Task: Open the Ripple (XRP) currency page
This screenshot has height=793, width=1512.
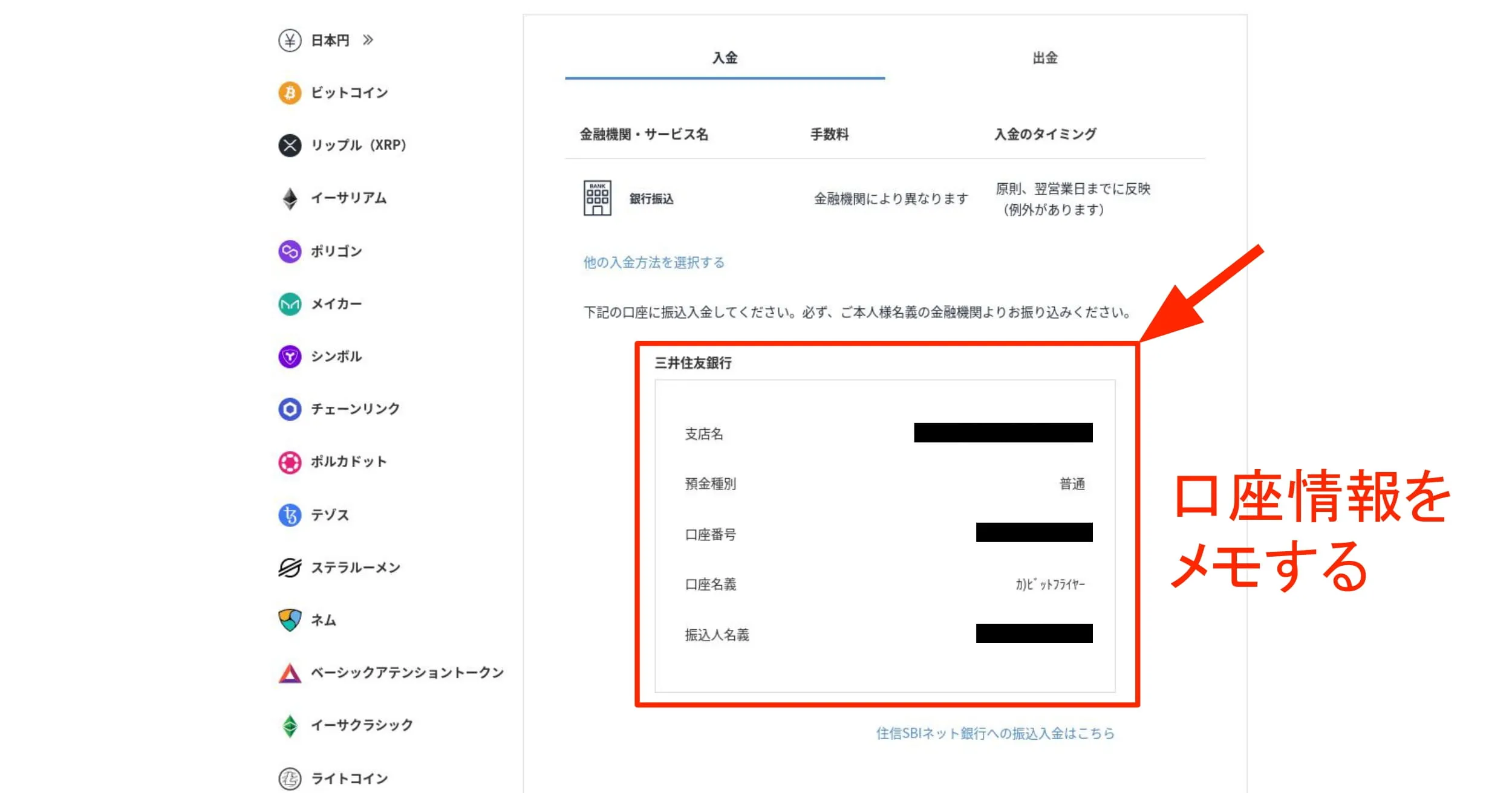Action: point(290,145)
